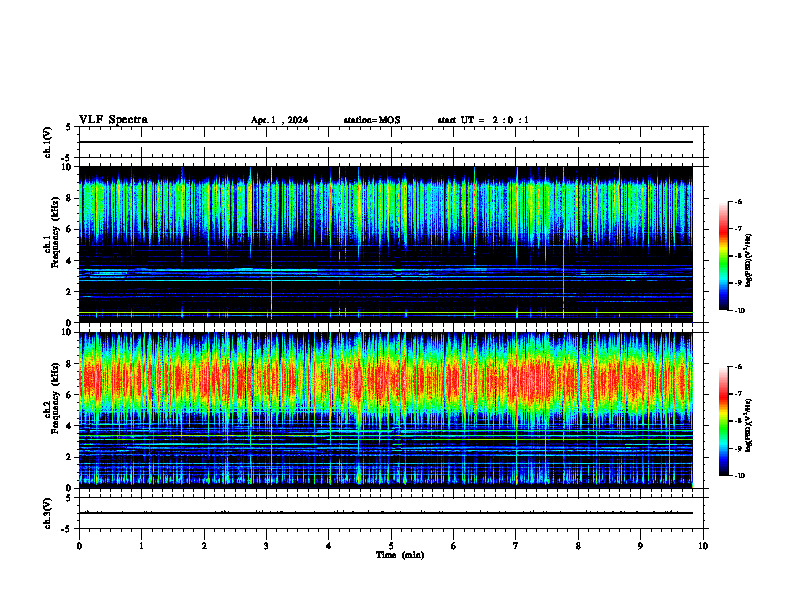This screenshot has width=792, height=612.
Task: Click the "5" tick on ch.3(V) axis
Action: pos(68,498)
